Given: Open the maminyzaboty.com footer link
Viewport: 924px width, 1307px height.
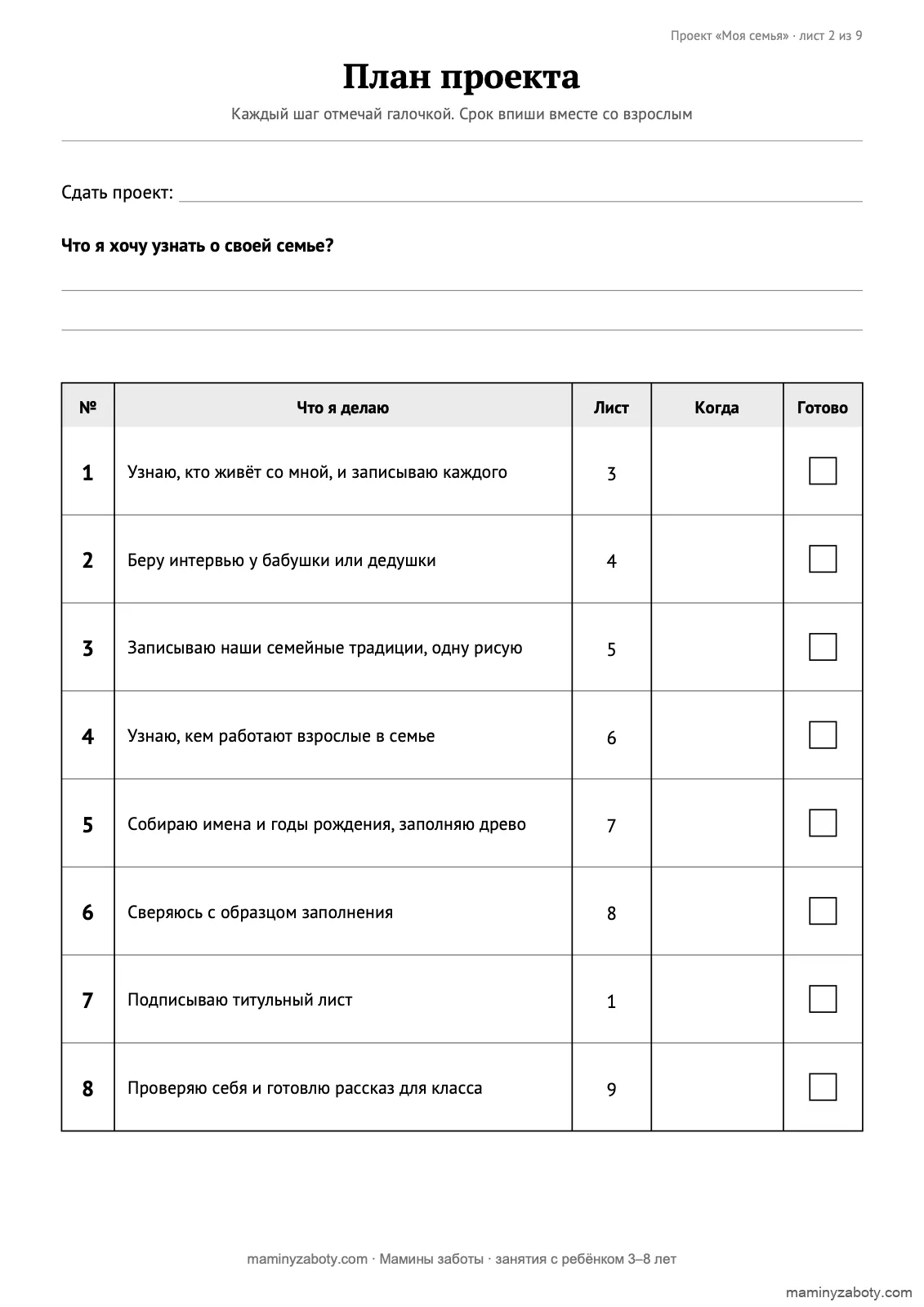Looking at the screenshot, I should (307, 1259).
